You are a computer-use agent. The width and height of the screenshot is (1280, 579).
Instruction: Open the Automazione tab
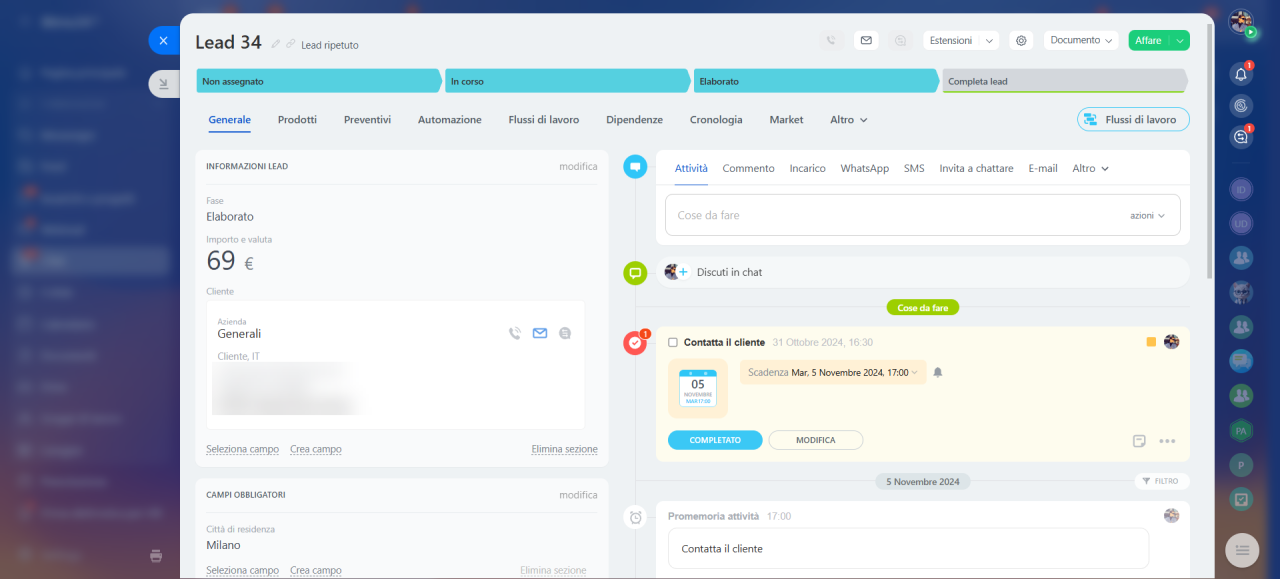(450, 119)
